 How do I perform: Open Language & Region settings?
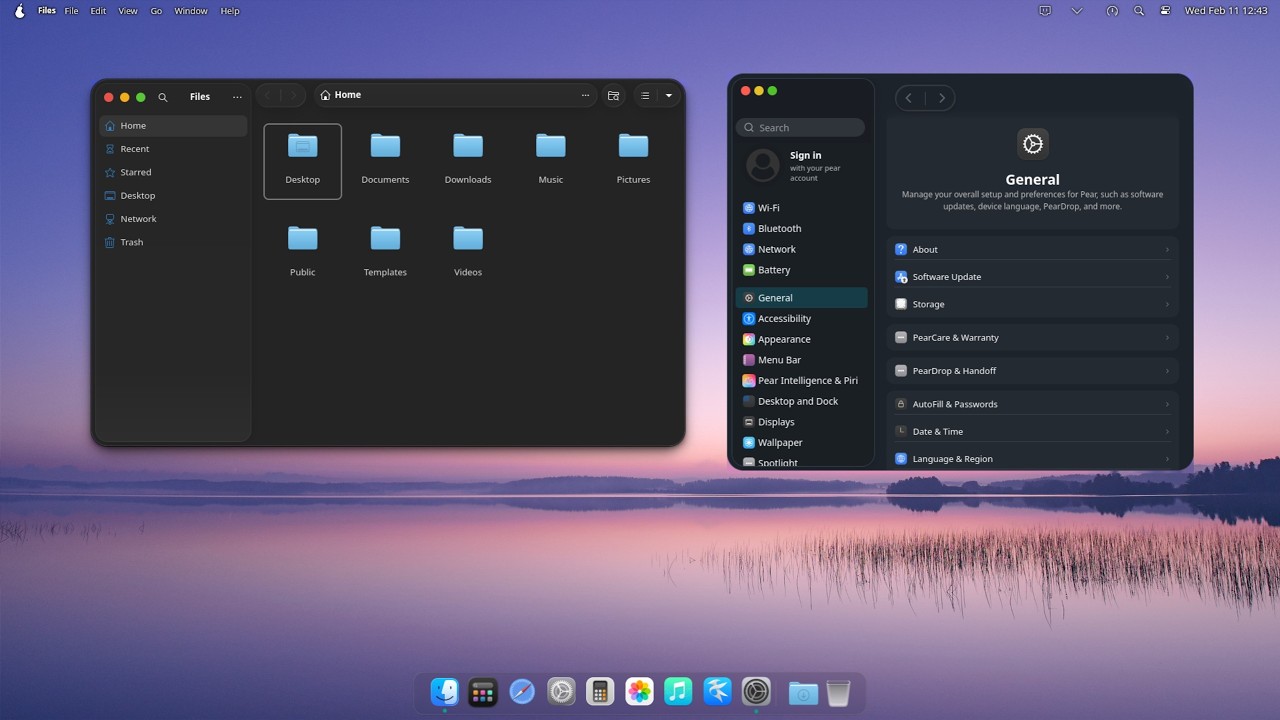1032,459
